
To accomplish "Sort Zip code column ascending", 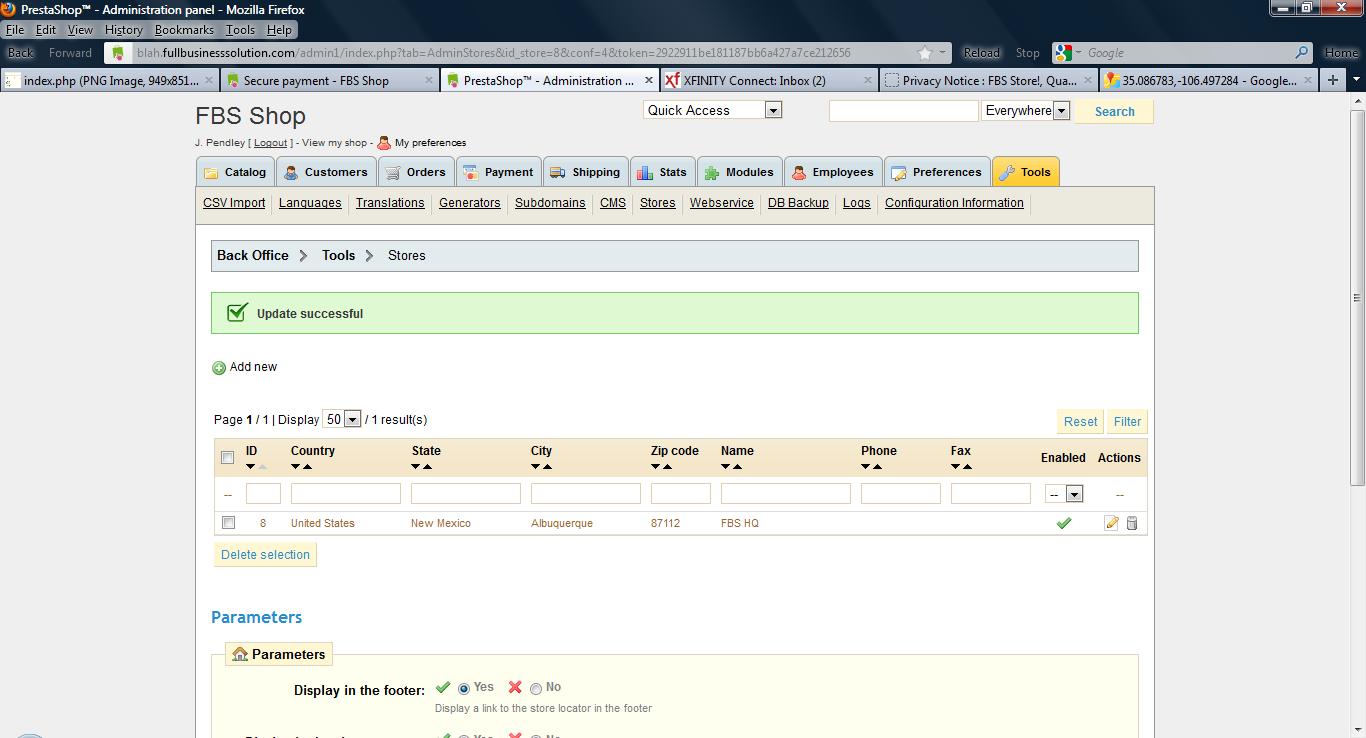I will [668, 467].
